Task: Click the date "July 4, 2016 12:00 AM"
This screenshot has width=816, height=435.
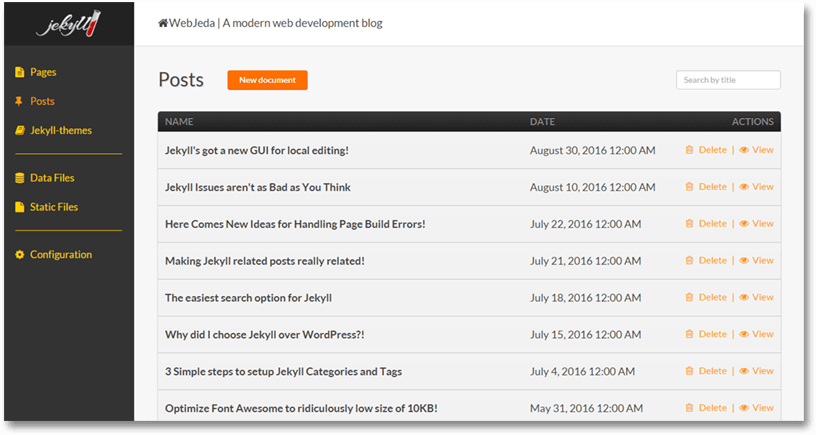Action: (582, 372)
